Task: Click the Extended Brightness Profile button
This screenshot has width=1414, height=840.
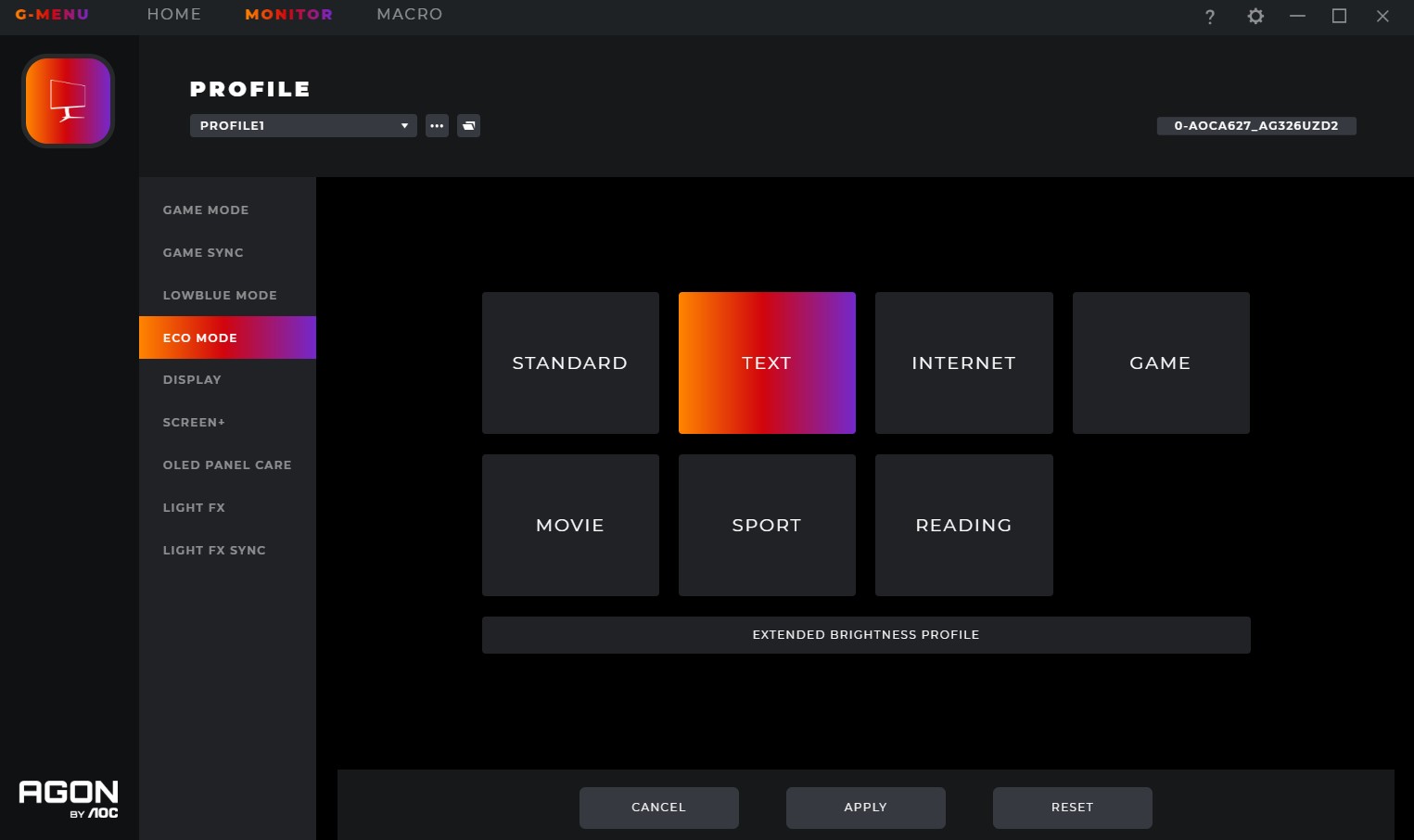Action: point(866,635)
